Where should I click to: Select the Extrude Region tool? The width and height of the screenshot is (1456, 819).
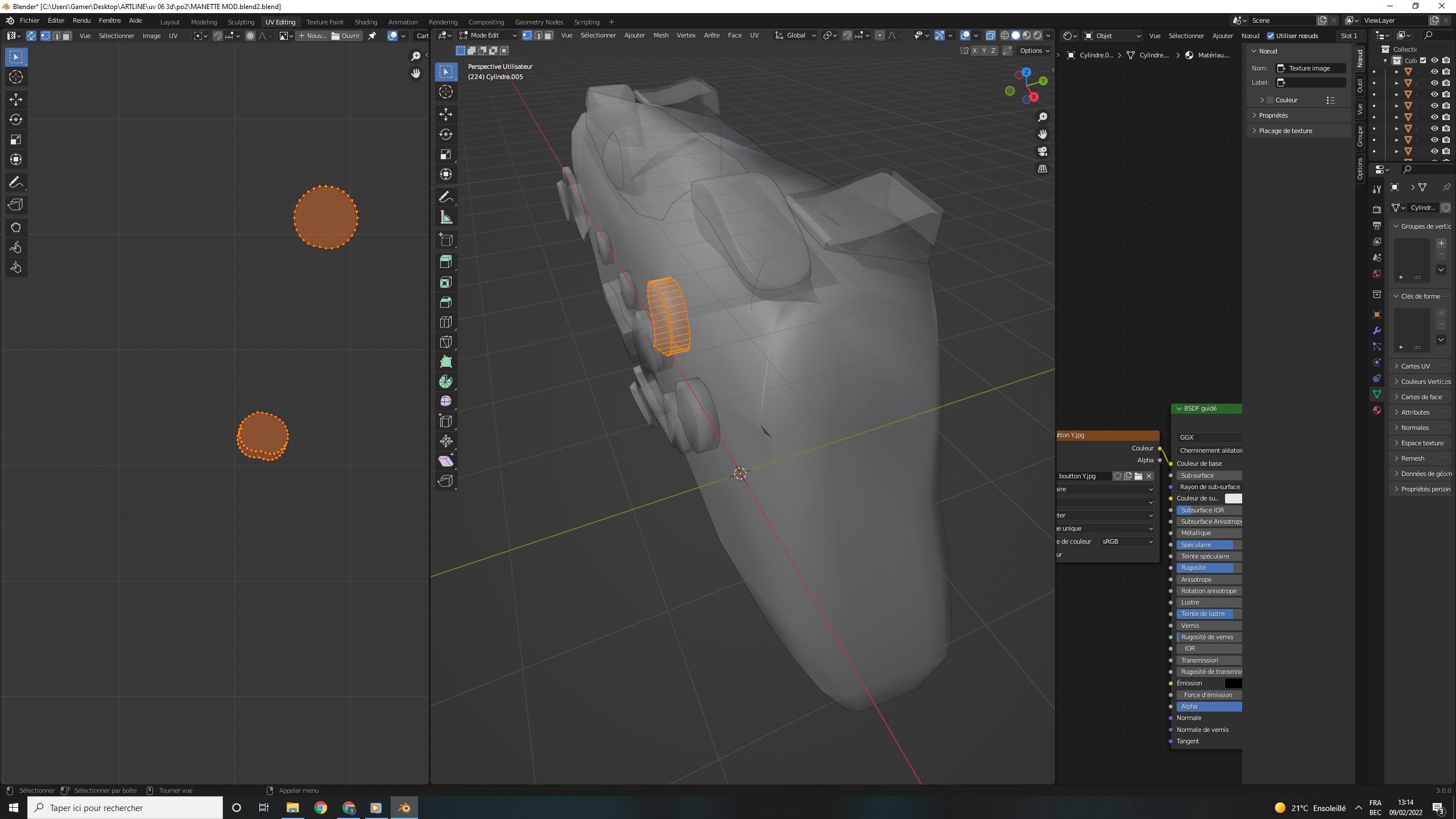pos(446,262)
